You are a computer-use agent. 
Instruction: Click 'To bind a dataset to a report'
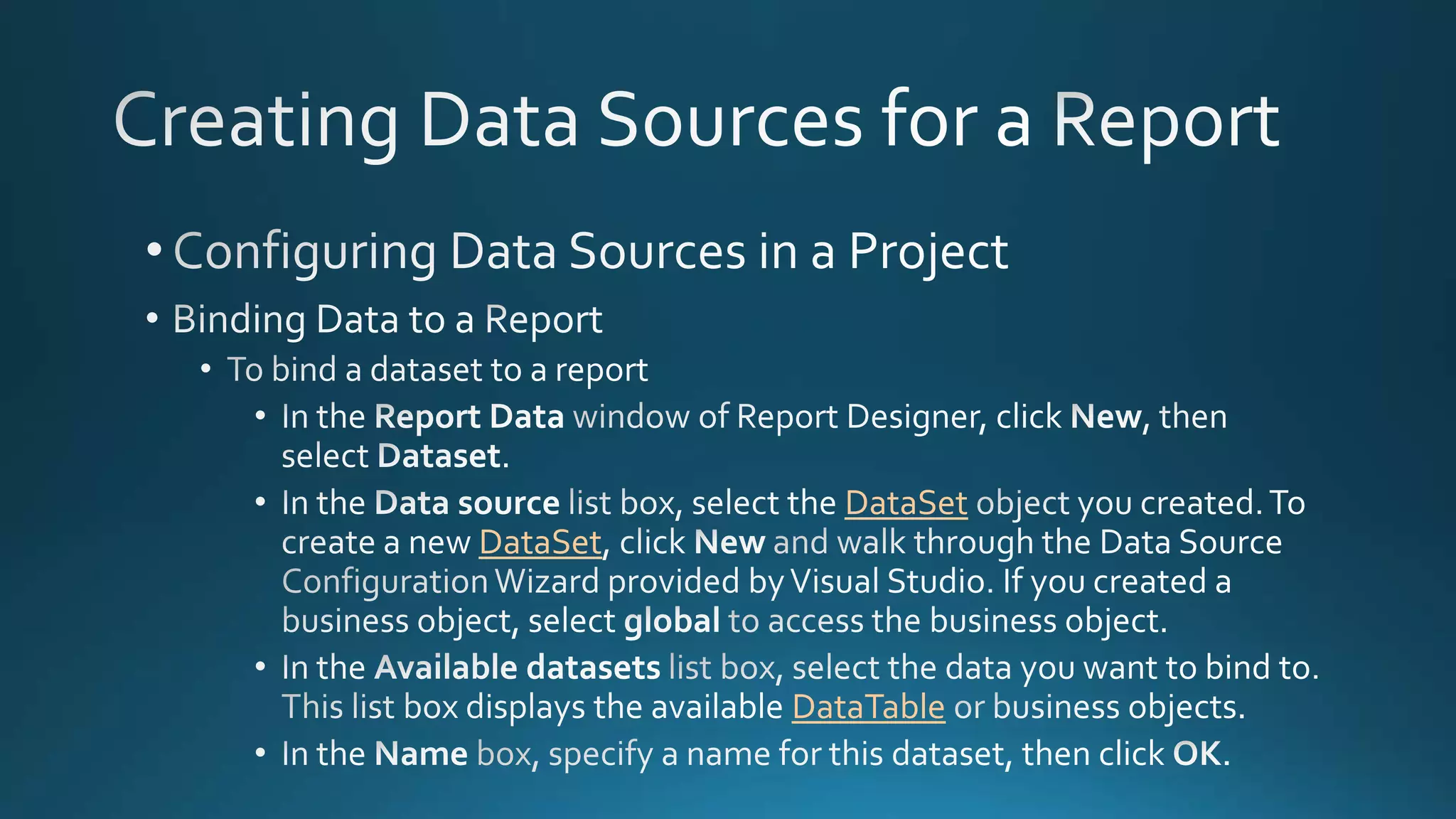click(x=437, y=370)
